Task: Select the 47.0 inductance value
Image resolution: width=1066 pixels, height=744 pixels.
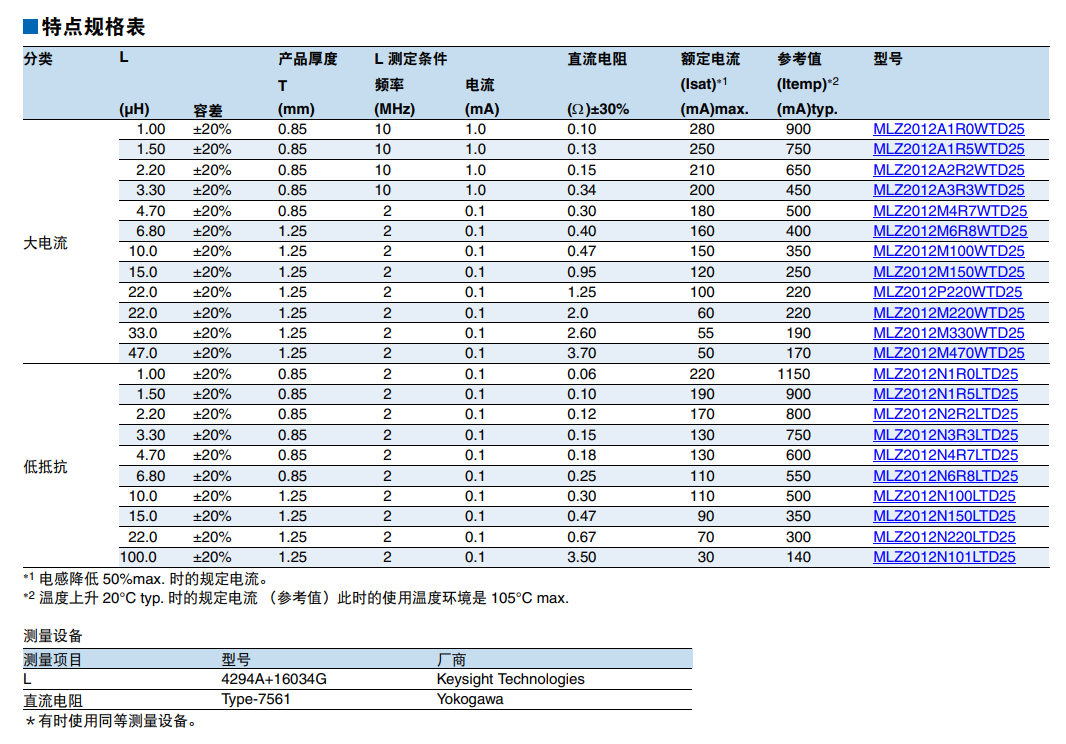Action: [x=143, y=354]
